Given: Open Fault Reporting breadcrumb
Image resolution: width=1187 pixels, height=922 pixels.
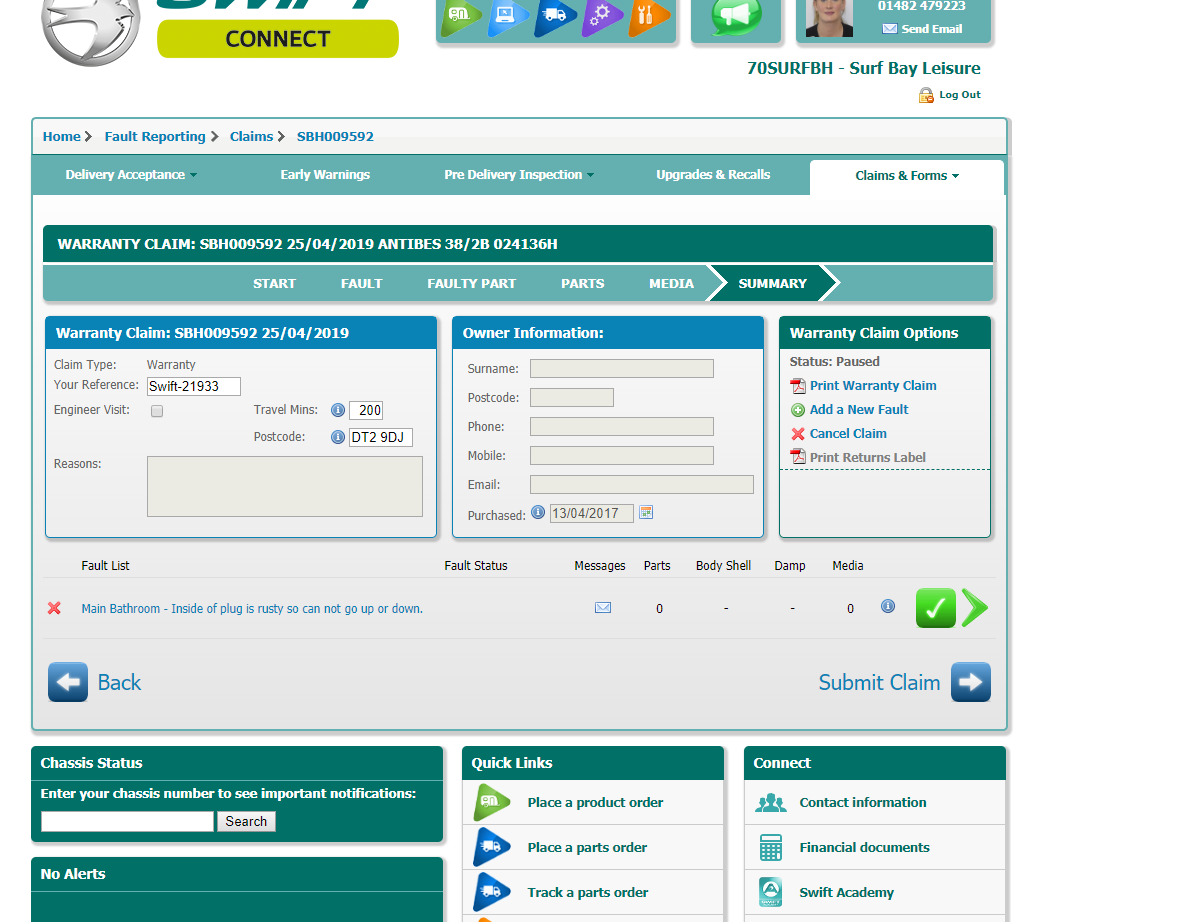Looking at the screenshot, I should 154,136.
